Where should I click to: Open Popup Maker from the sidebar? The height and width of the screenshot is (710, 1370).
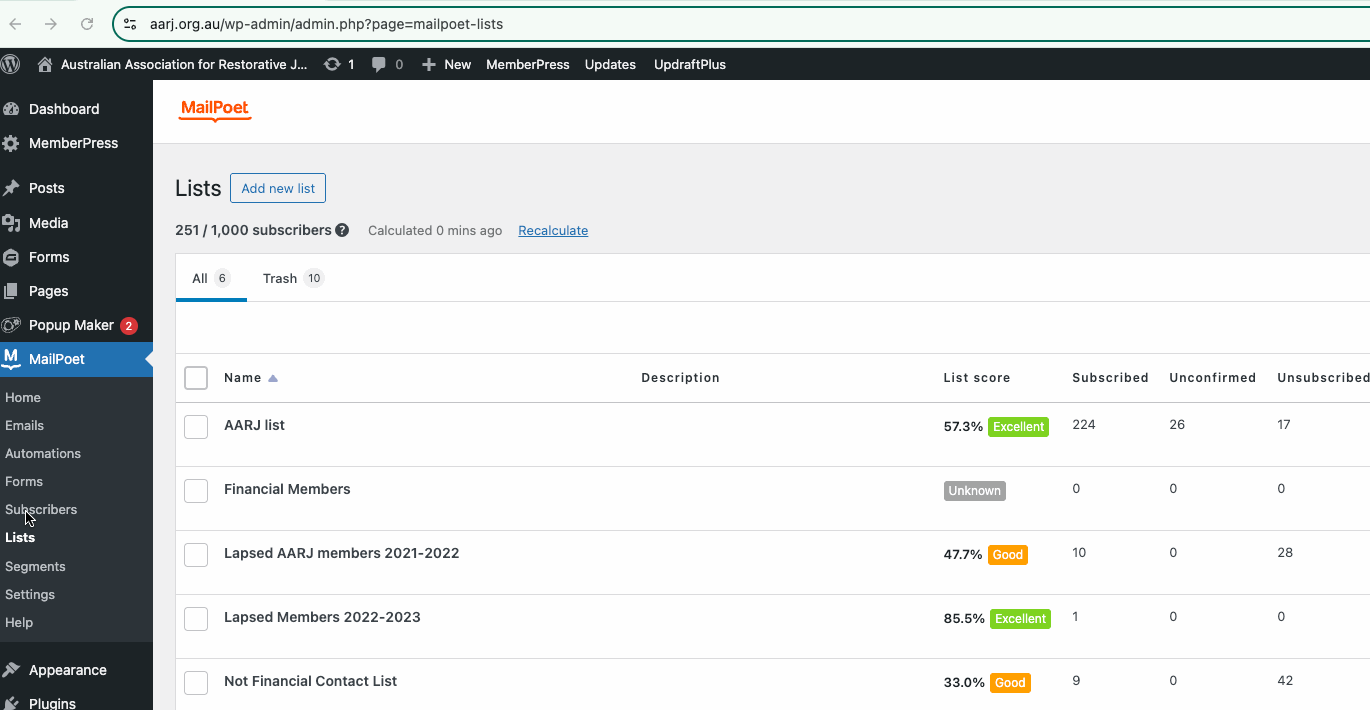(x=70, y=325)
